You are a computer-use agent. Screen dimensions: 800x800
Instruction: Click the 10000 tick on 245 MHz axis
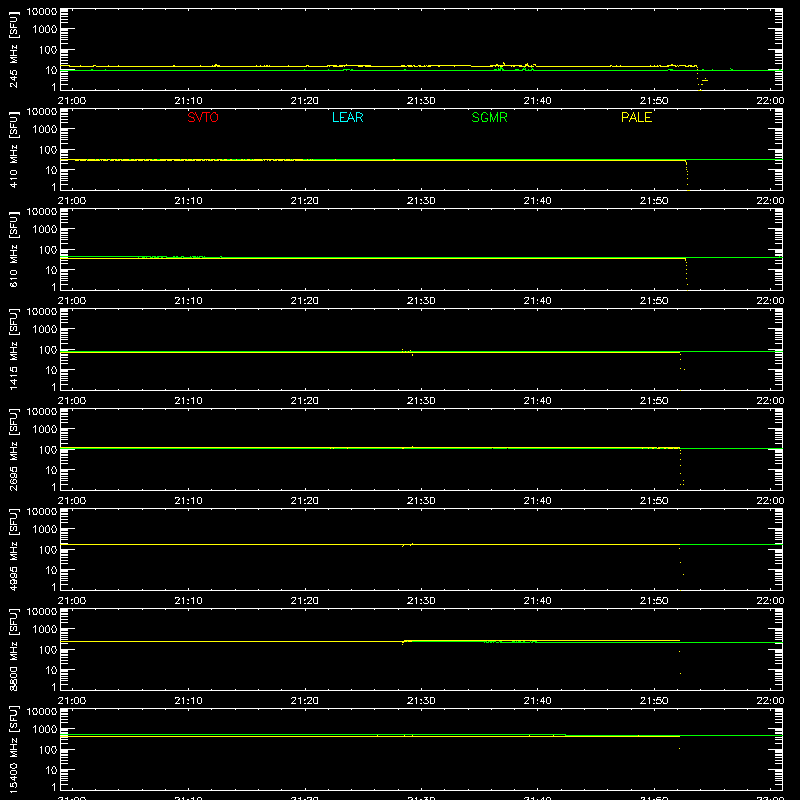pos(42,12)
